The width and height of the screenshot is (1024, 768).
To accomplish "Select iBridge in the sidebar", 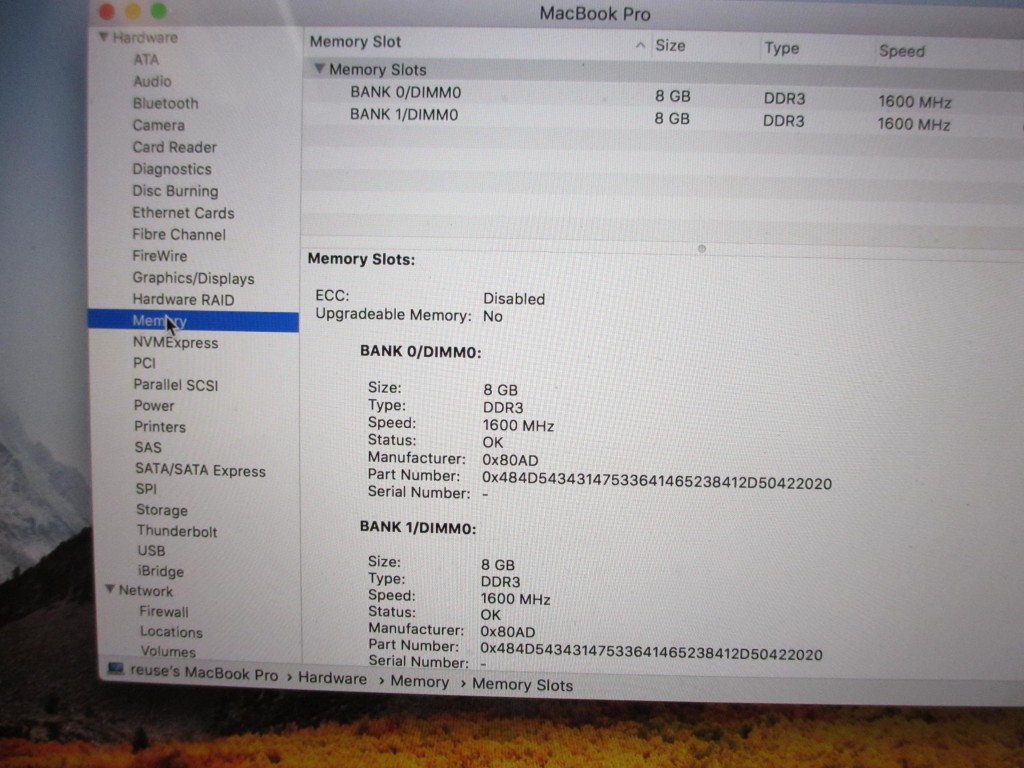I will [161, 571].
